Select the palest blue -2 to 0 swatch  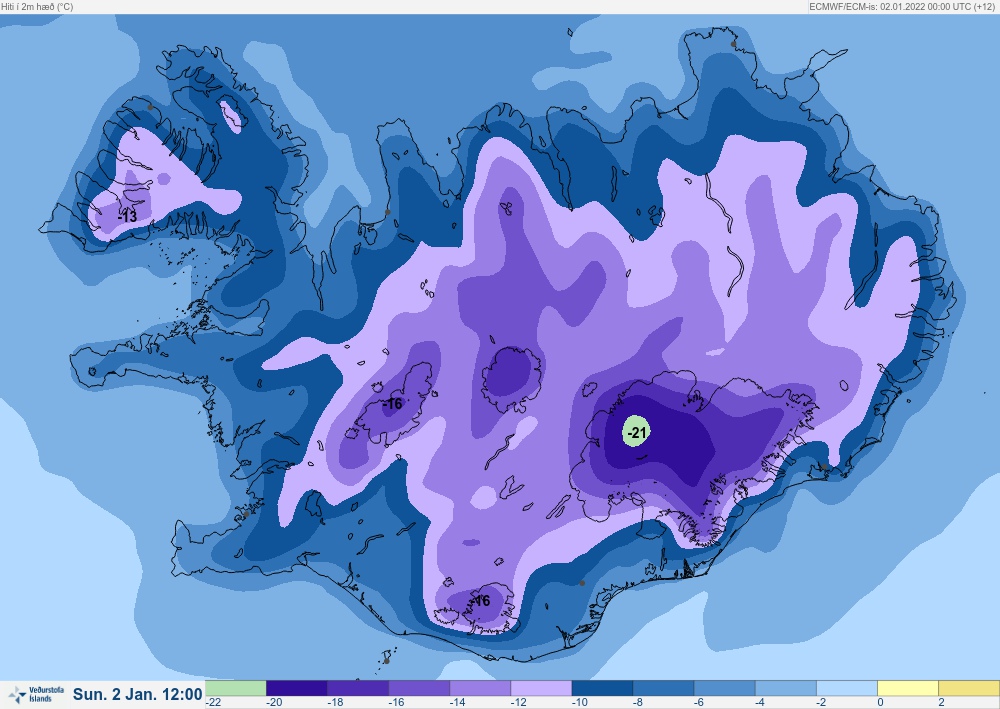(x=848, y=688)
